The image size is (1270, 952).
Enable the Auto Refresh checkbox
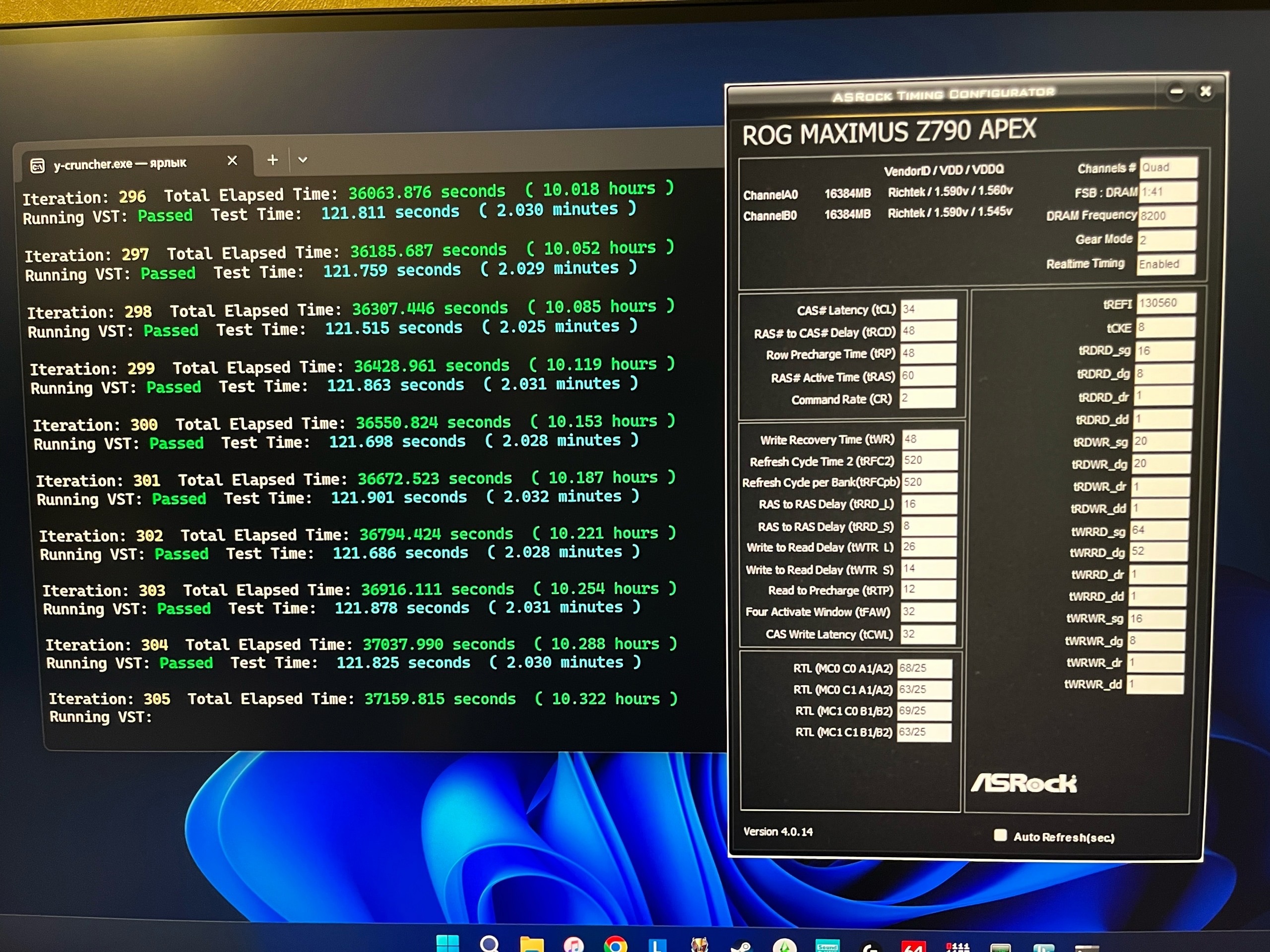pos(1000,835)
